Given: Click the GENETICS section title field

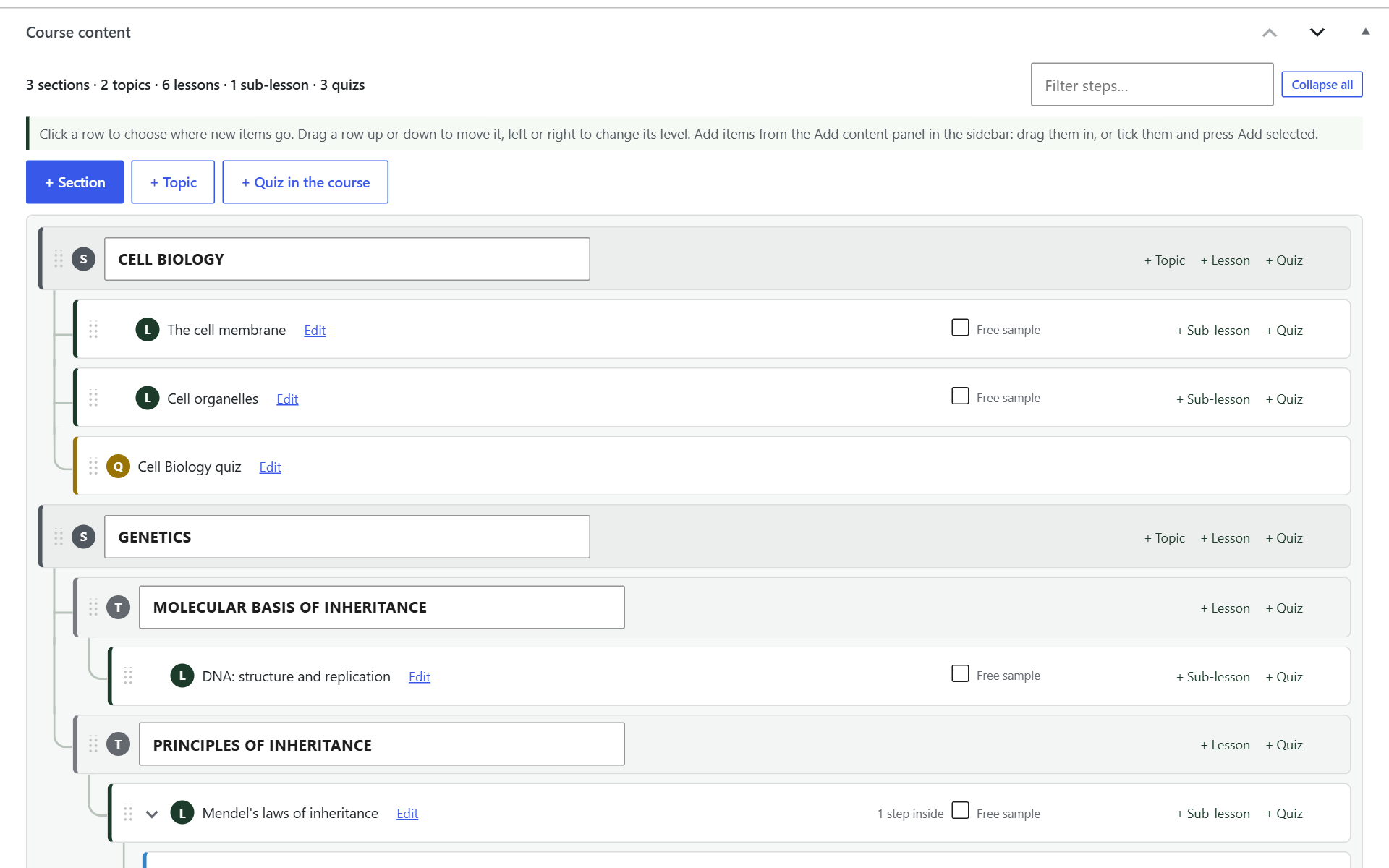Looking at the screenshot, I should [x=347, y=537].
